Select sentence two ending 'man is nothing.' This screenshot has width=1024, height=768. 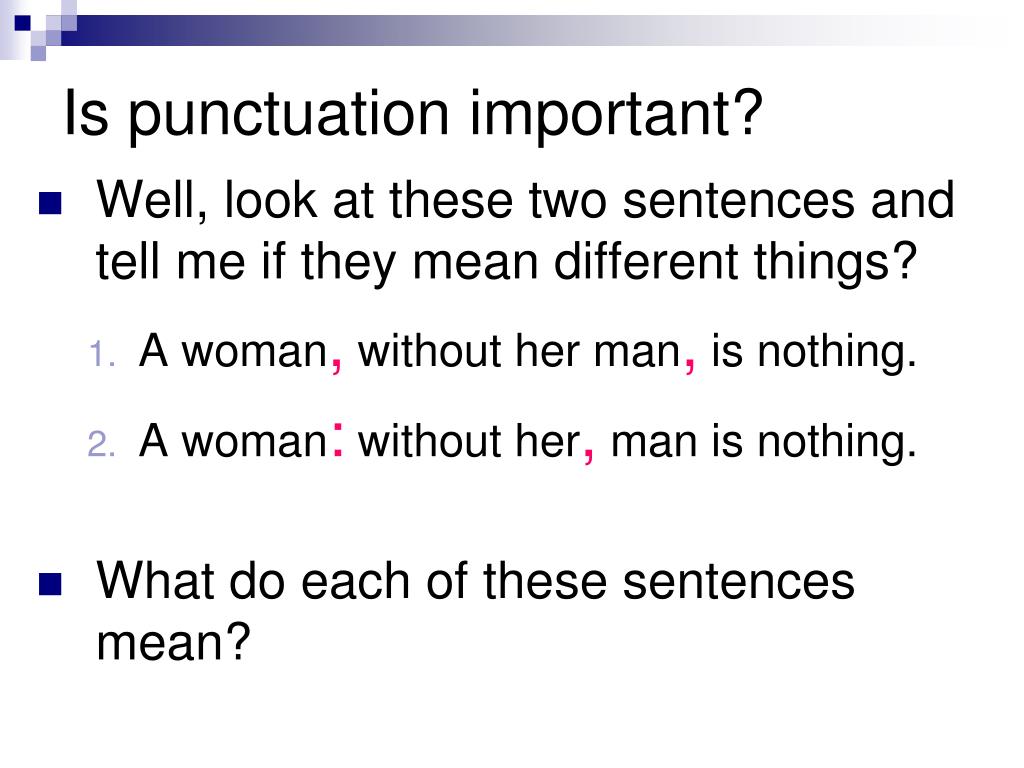coord(528,441)
